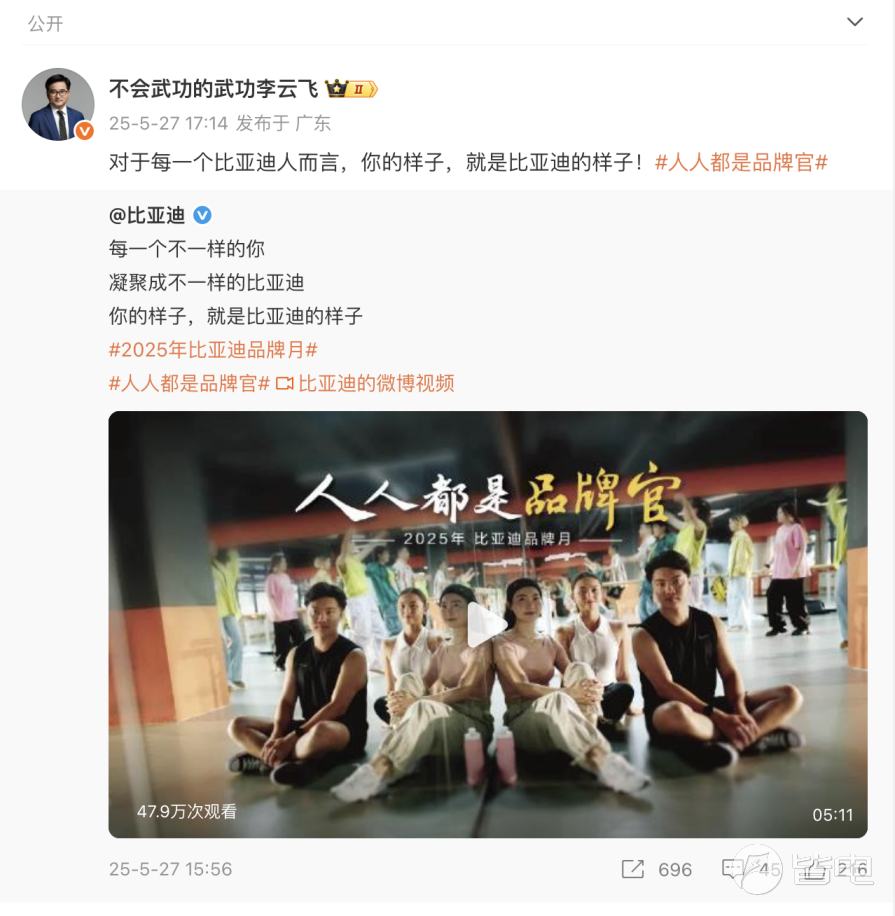Click the video camera icon before 比亚迪的微博视频

click(x=285, y=384)
